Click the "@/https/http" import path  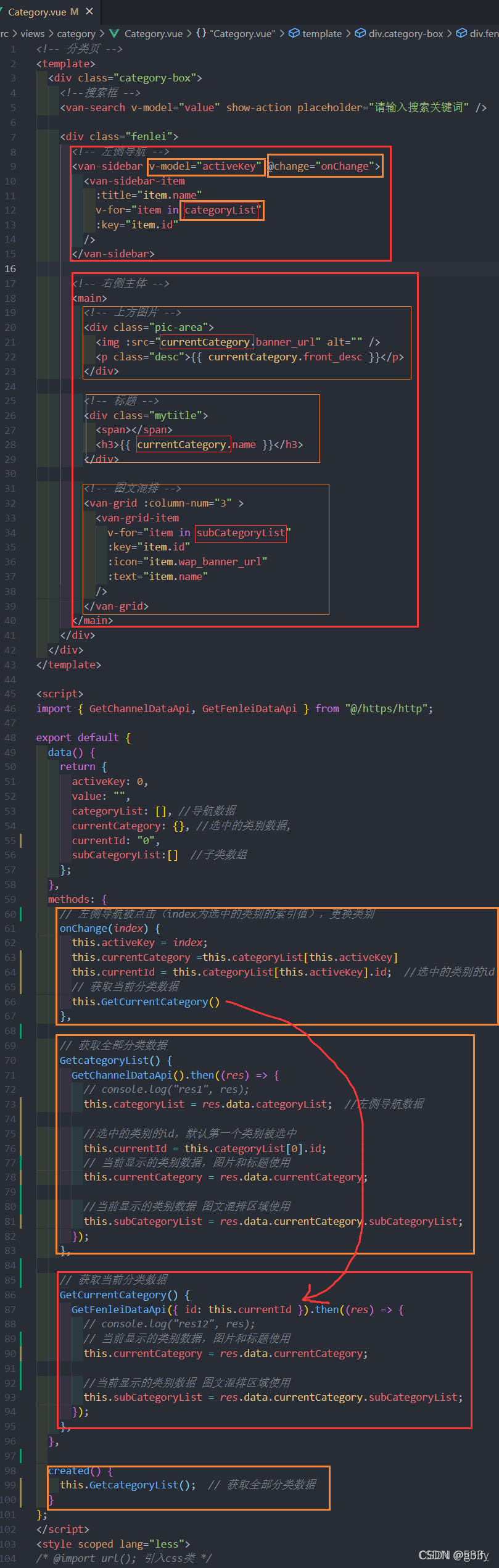click(x=386, y=708)
